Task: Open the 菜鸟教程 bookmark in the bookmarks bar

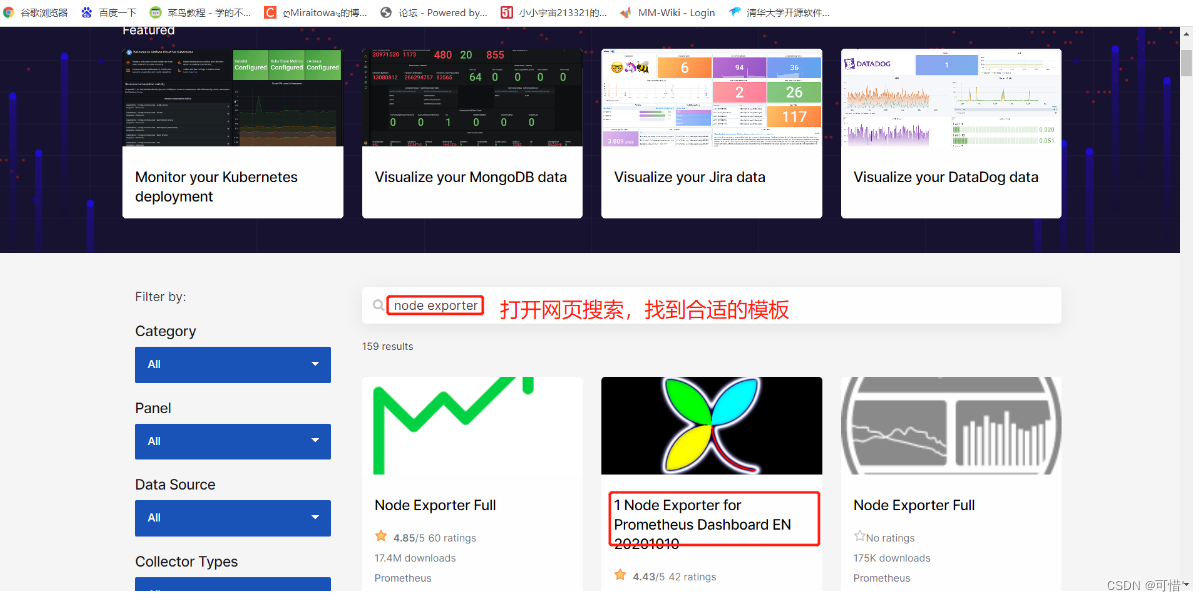Action: 200,12
